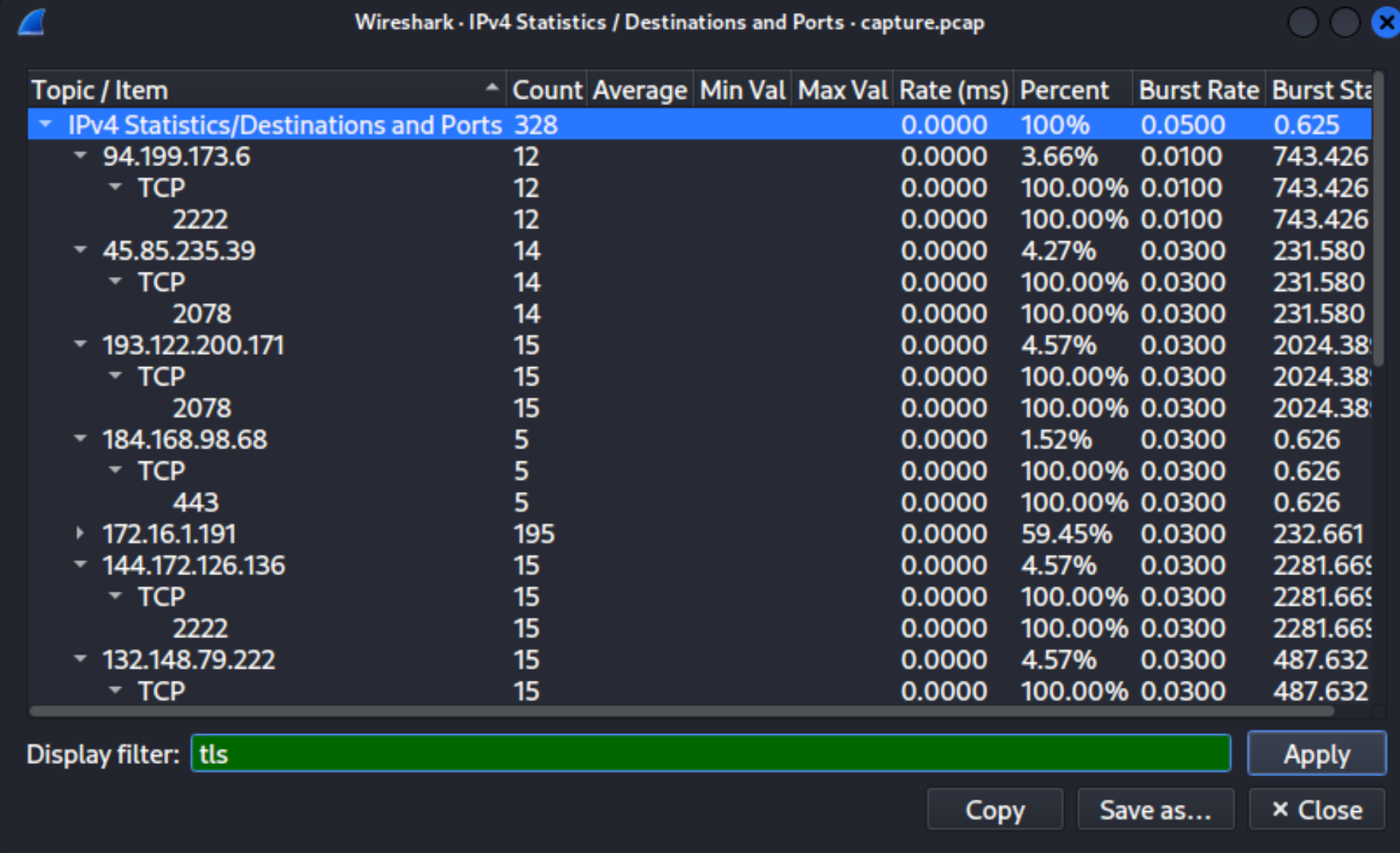Collapse TCP node under 144.172.126.136
The height and width of the screenshot is (853, 1400).
coord(115,596)
